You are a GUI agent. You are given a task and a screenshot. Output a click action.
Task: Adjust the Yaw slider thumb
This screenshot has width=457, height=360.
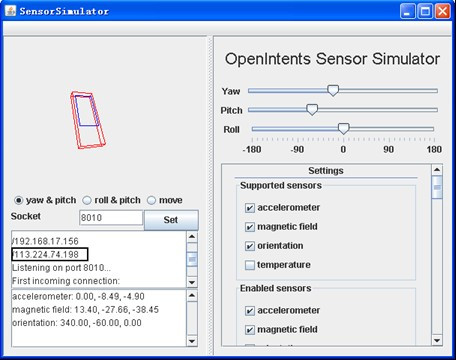coord(333,90)
